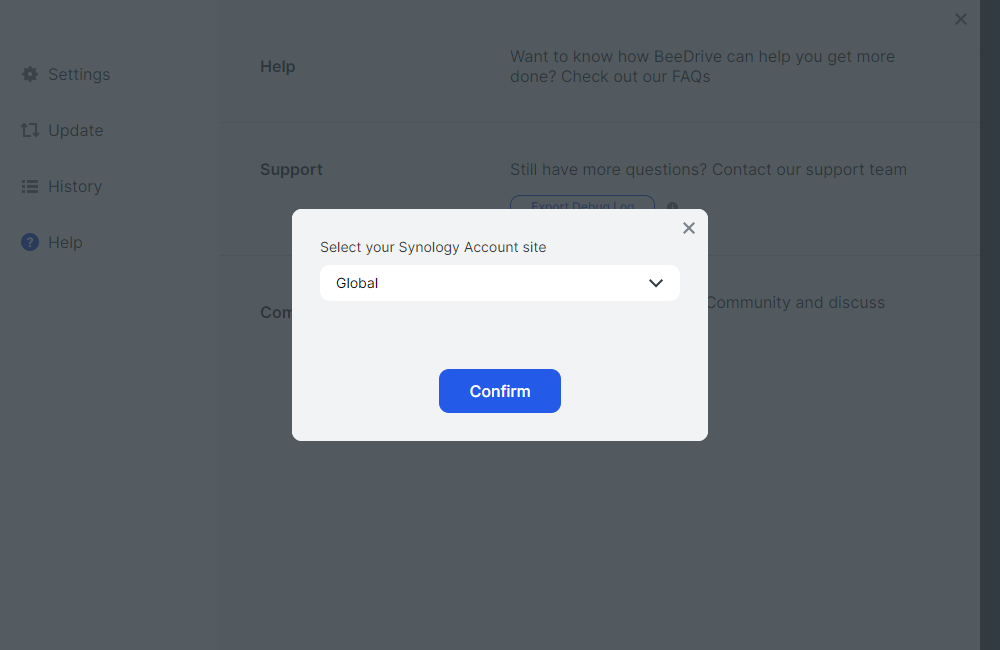Switch to the Update section label
Viewport: 1000px width, 650px height.
coord(76,130)
